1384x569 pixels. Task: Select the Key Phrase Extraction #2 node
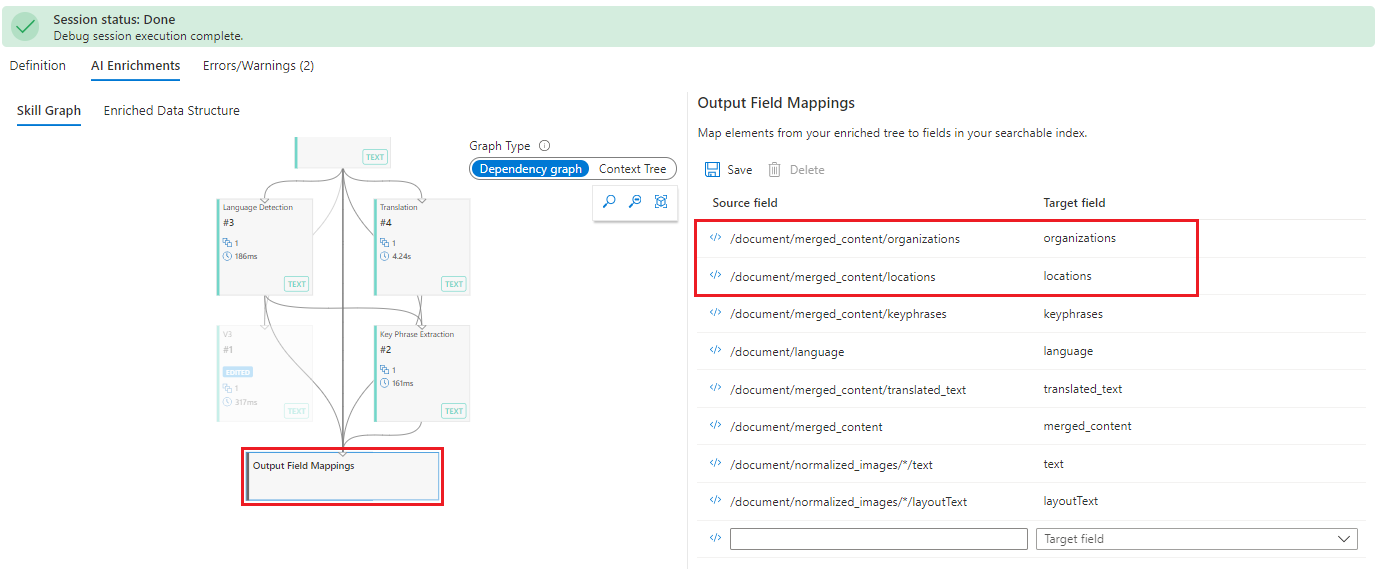pyautogui.click(x=422, y=373)
